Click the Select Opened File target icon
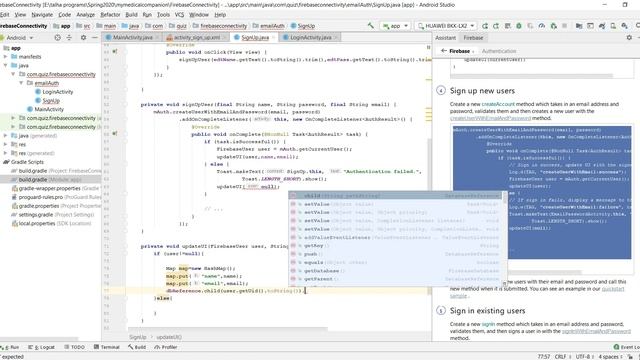640x360 pixels. click(x=58, y=38)
